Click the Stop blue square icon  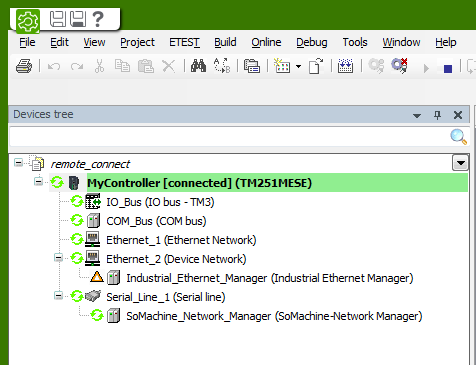click(448, 69)
